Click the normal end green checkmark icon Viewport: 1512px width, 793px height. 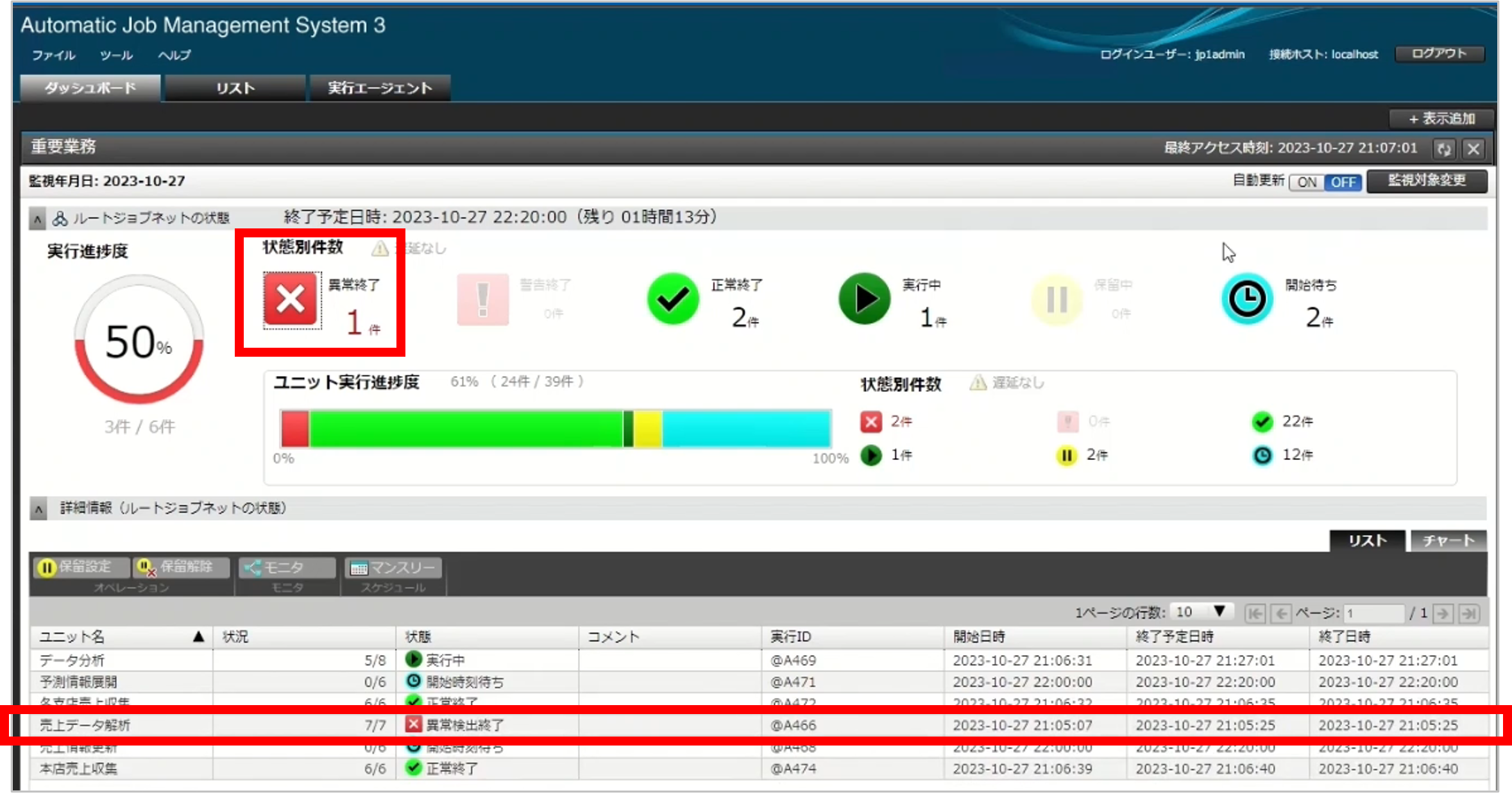(673, 299)
